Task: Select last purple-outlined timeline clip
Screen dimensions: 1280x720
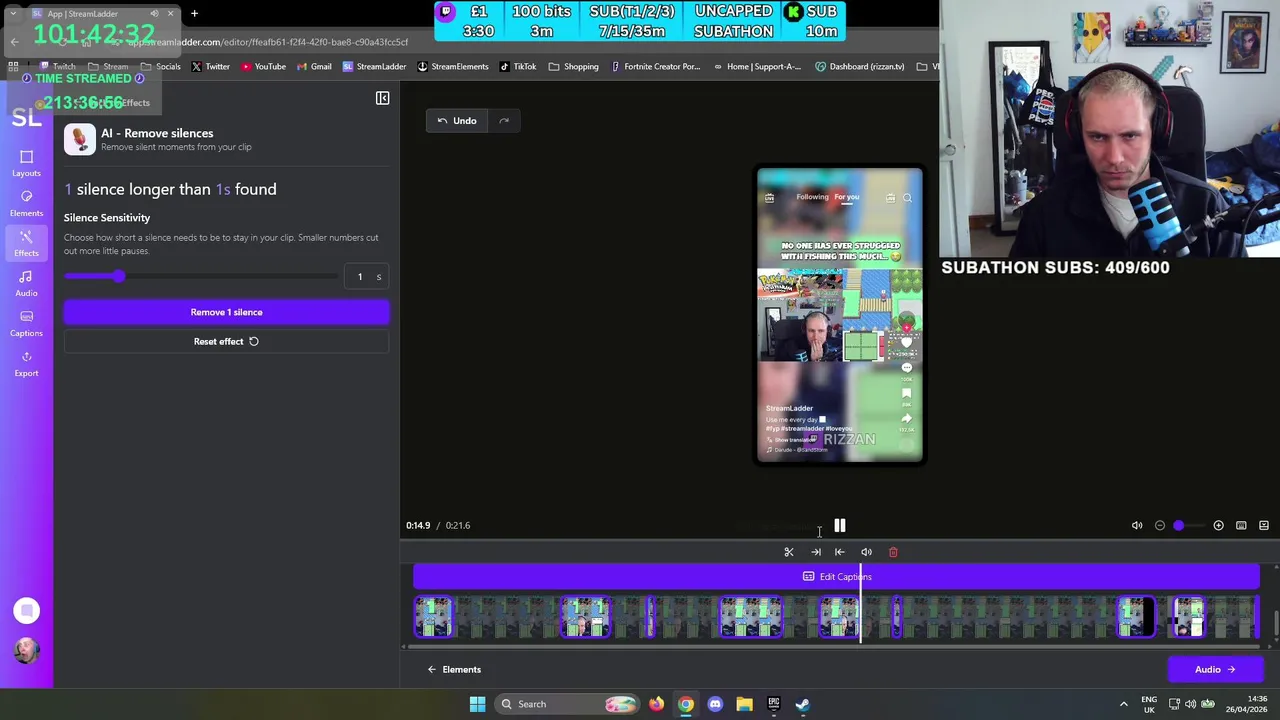Action: click(1189, 617)
